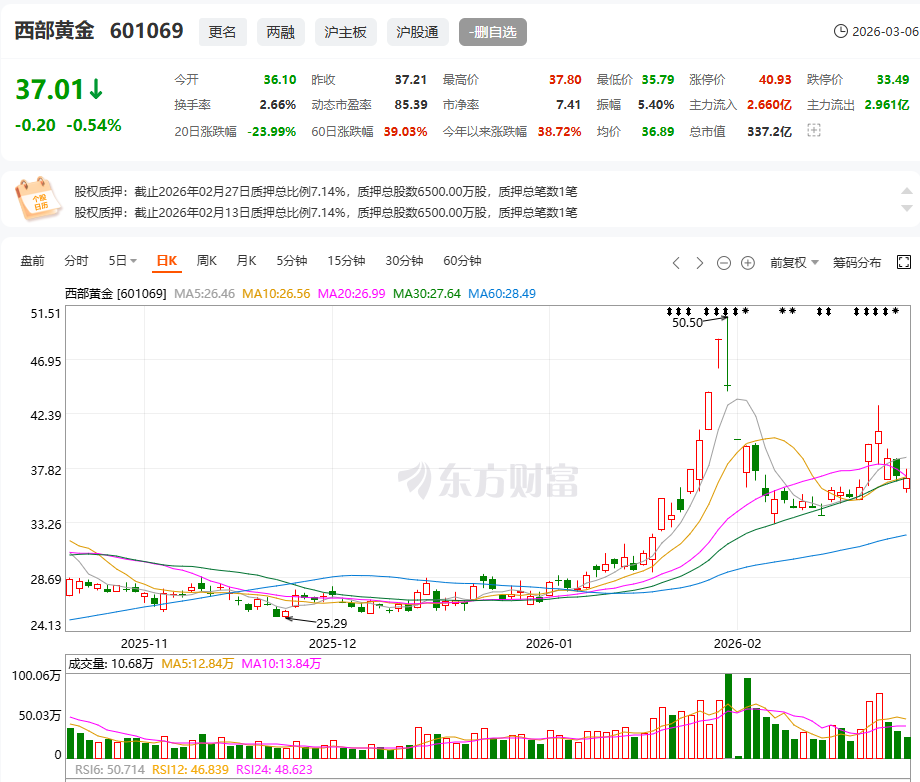Click the 沪股通 tag button
This screenshot has height=782, width=920.
coord(418,32)
